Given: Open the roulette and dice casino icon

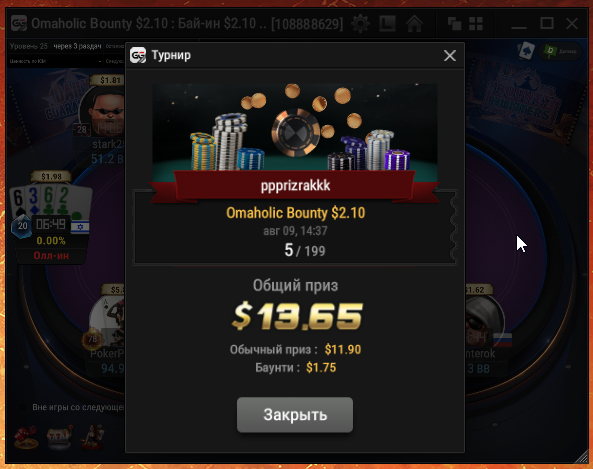Looking at the screenshot, I should coord(26,438).
